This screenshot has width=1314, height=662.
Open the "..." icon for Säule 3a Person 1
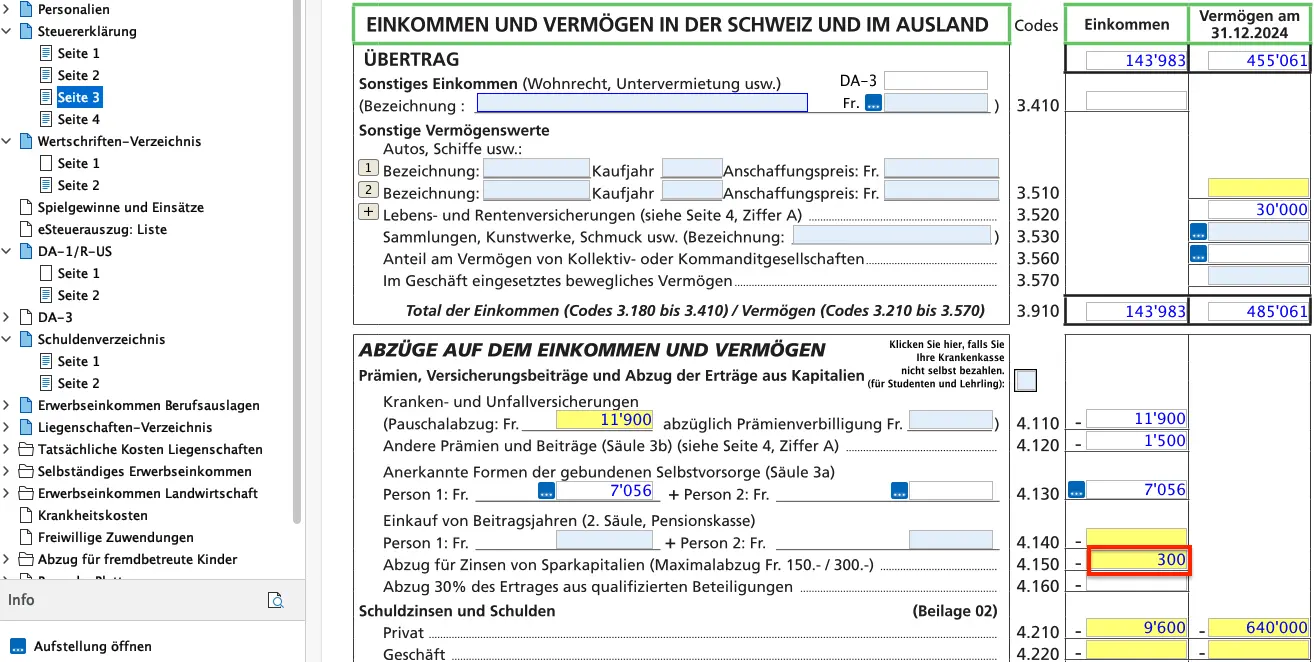(546, 490)
